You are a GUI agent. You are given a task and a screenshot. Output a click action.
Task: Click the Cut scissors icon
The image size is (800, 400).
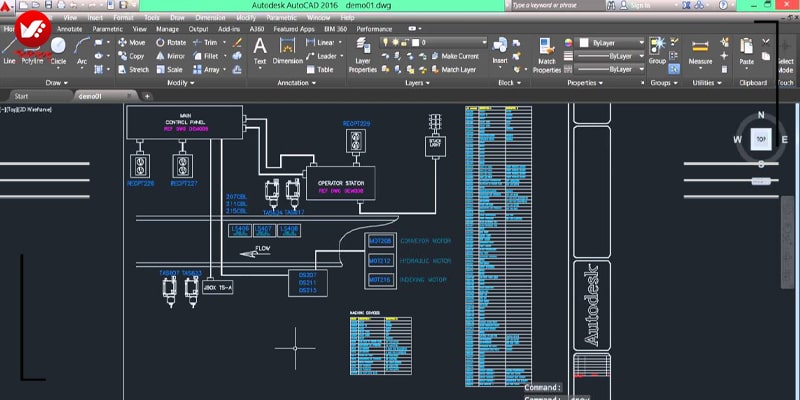765,42
